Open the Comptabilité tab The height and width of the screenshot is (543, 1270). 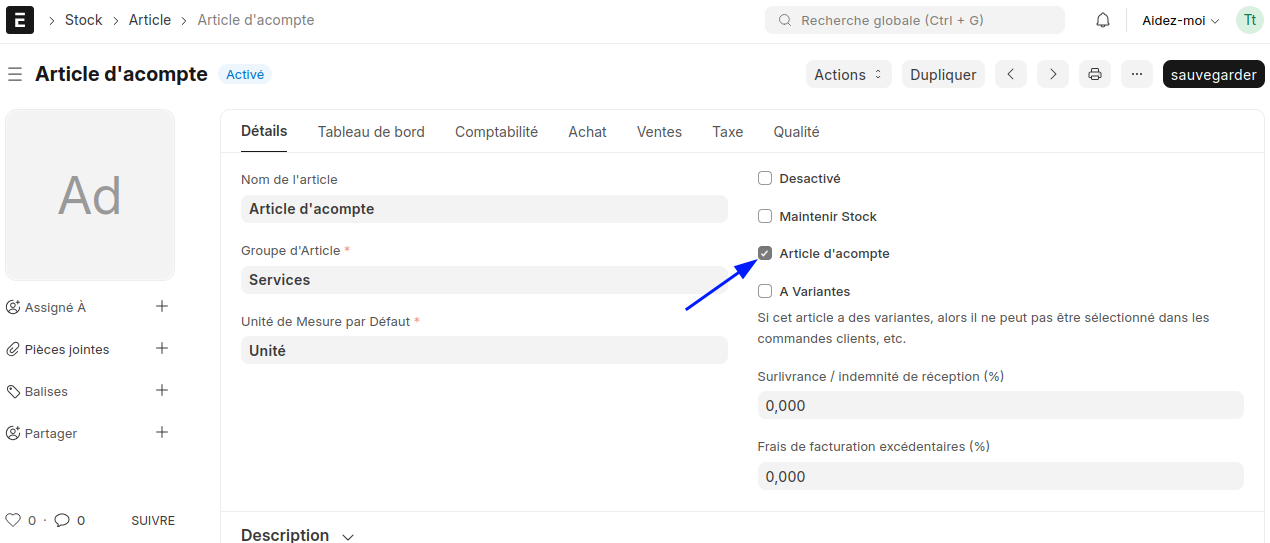(496, 132)
